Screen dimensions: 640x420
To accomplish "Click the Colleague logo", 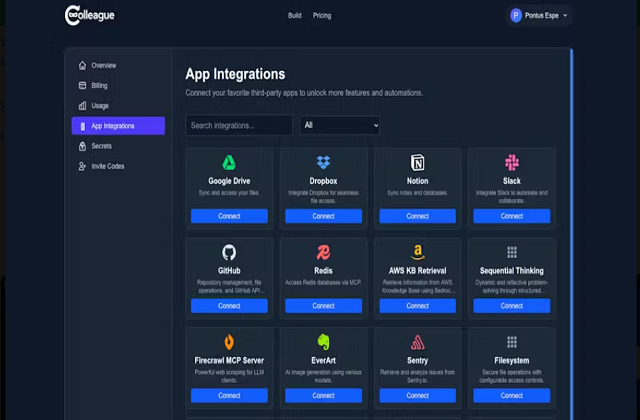I will (90, 16).
